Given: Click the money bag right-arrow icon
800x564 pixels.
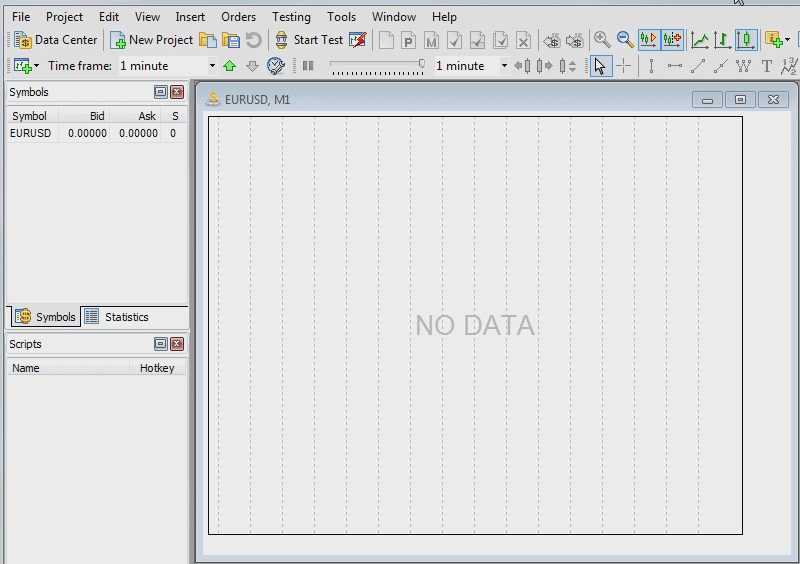Looking at the screenshot, I should 574,40.
